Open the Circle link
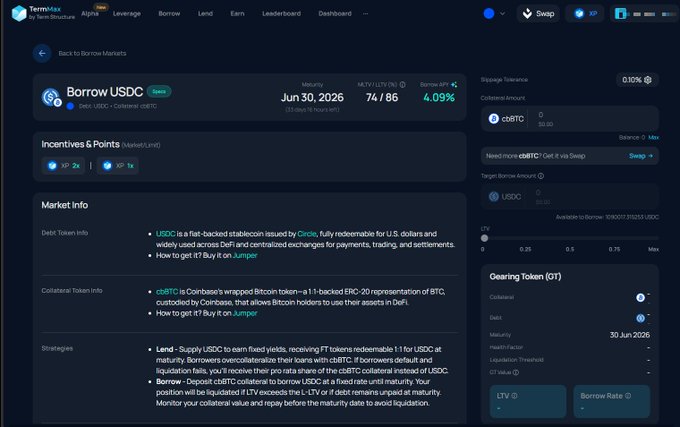Image resolution: width=680 pixels, height=427 pixels. pyautogui.click(x=307, y=234)
